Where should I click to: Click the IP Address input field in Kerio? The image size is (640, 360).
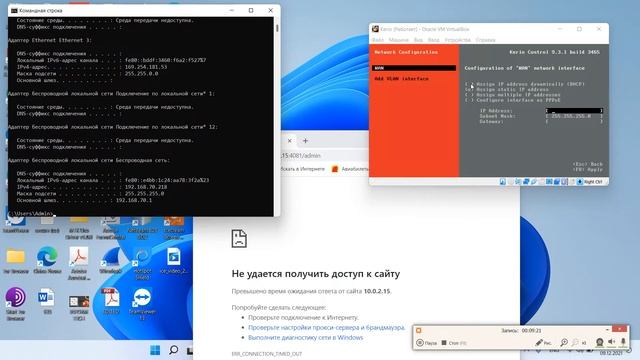tap(574, 111)
